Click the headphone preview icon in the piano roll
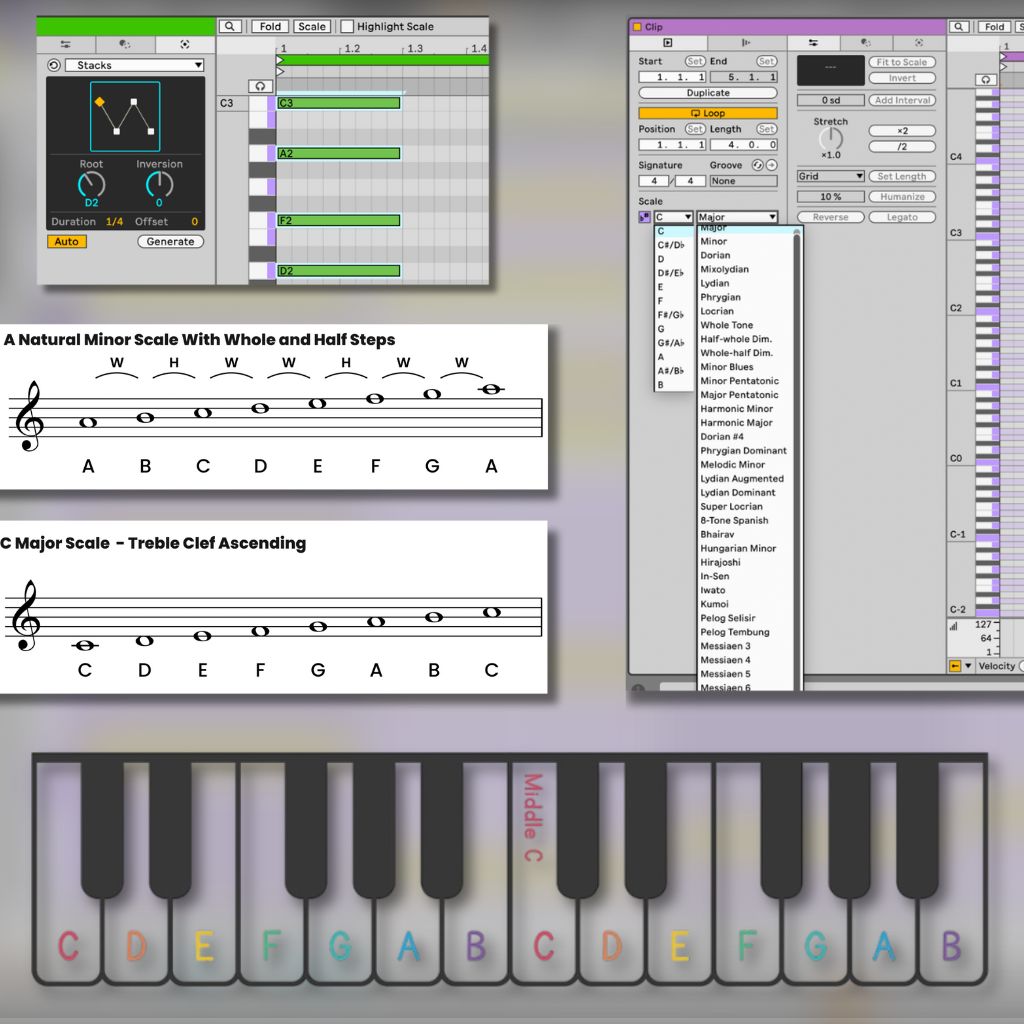 click(260, 86)
